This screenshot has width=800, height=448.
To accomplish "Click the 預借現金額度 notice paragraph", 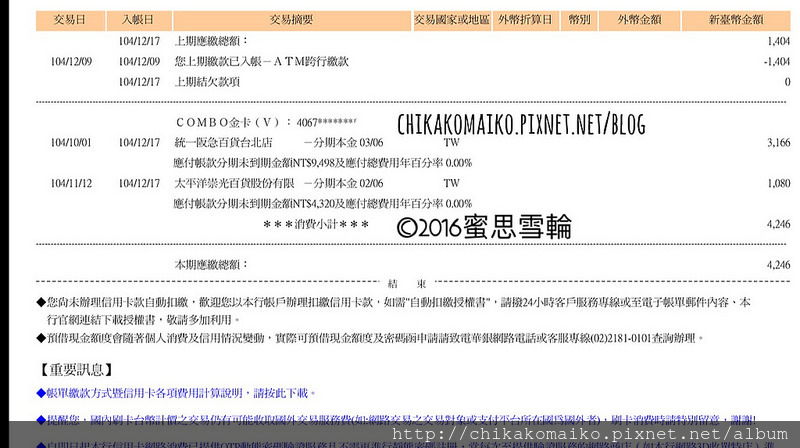I will pos(370,338).
